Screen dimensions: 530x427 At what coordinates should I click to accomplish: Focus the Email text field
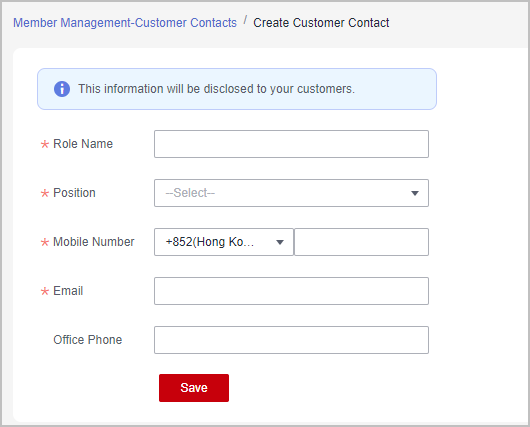[291, 291]
